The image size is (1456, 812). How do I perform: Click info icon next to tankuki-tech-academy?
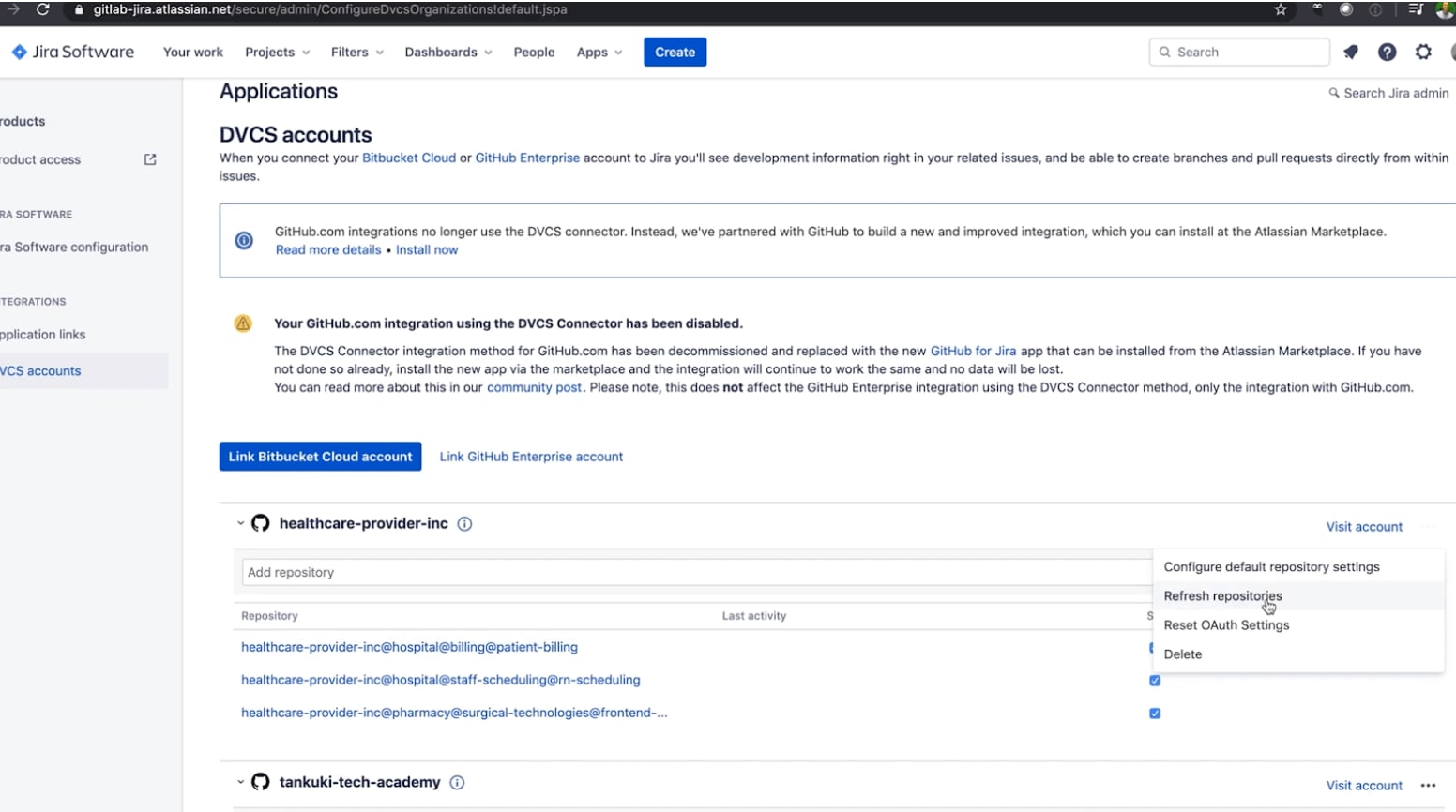(x=457, y=783)
